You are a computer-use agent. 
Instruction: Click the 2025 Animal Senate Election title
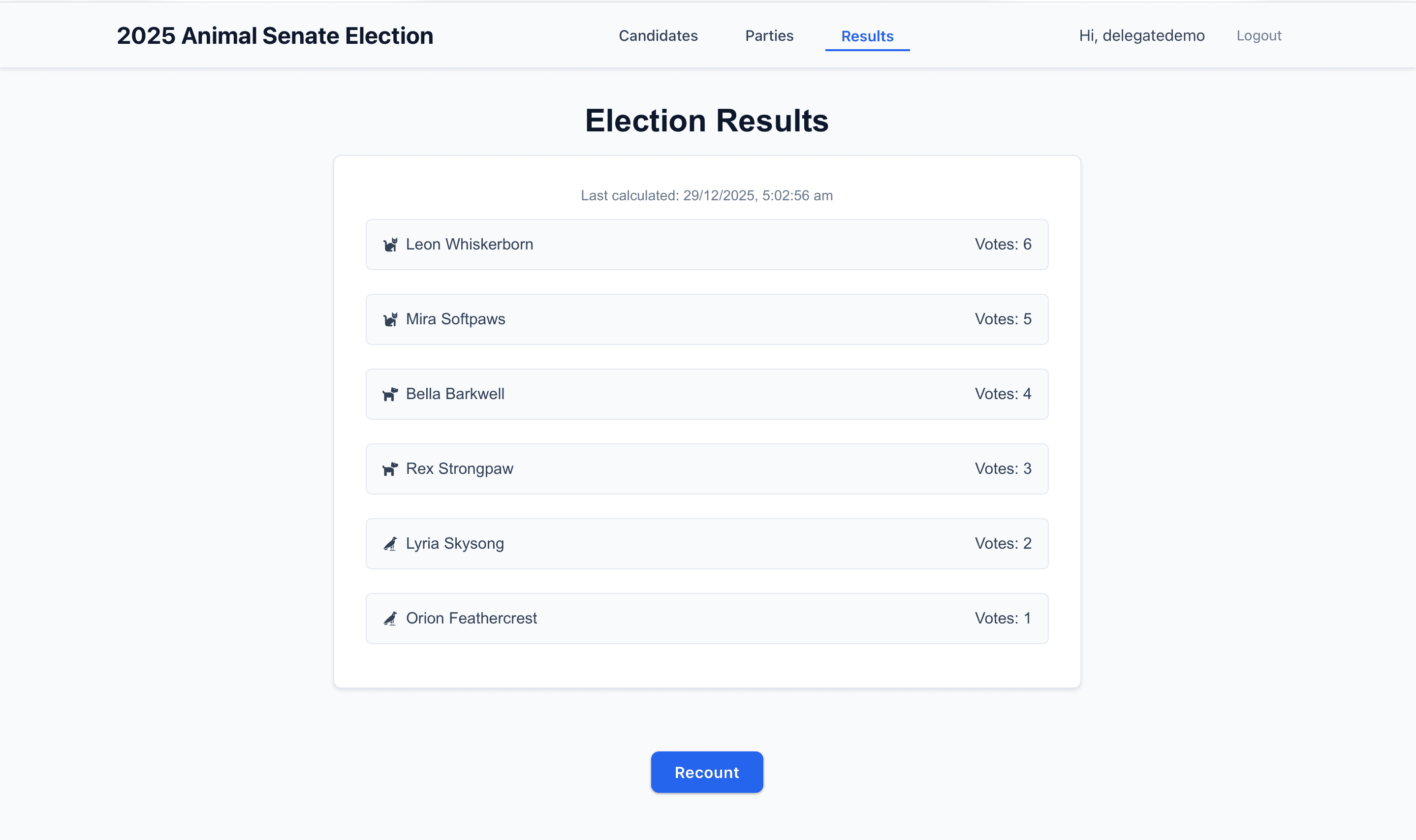275,35
